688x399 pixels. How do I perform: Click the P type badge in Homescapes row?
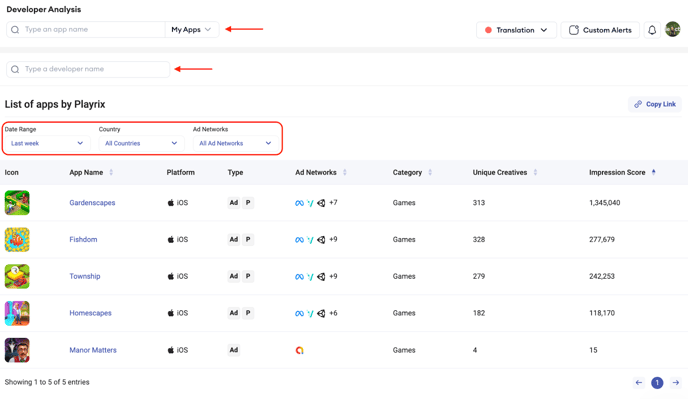(x=248, y=313)
